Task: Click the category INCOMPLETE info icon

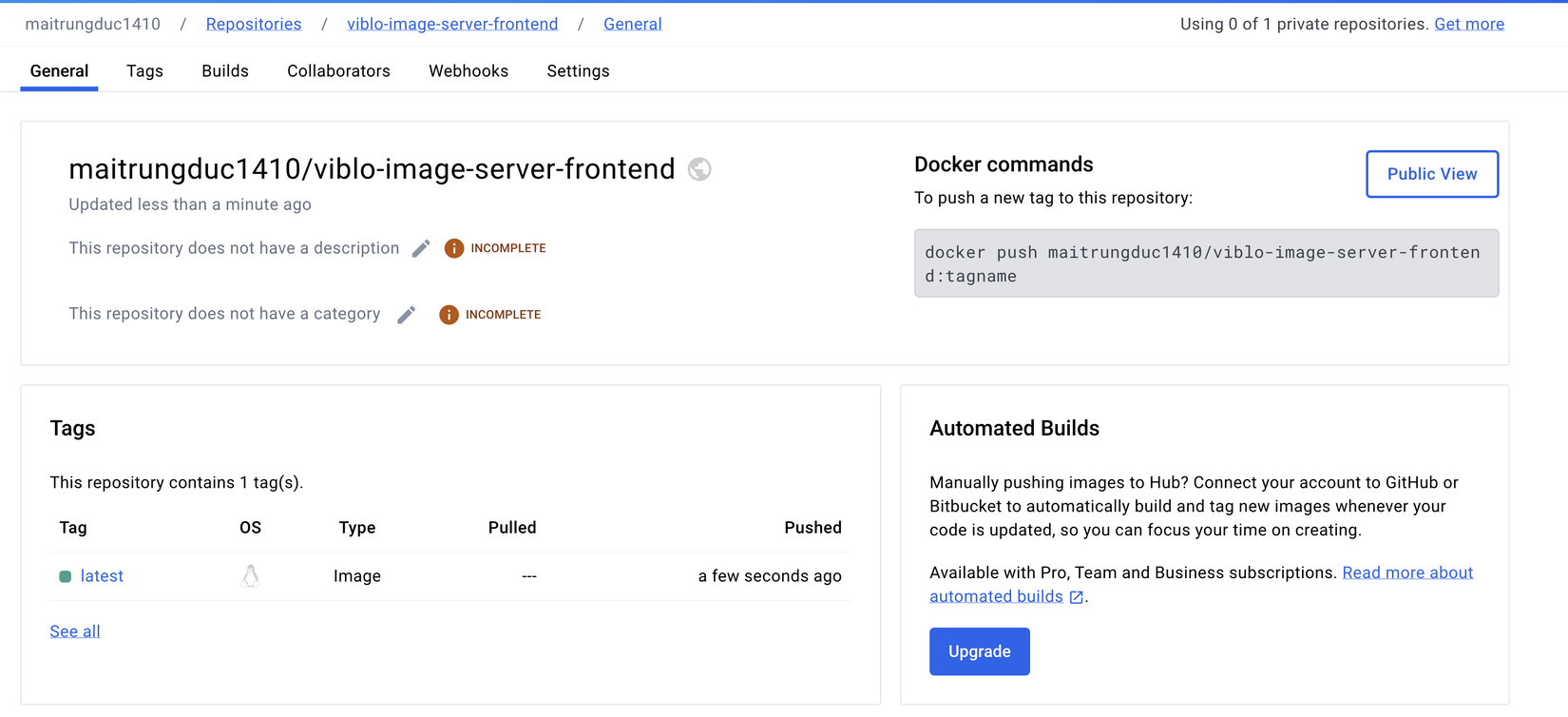Action: 449,315
